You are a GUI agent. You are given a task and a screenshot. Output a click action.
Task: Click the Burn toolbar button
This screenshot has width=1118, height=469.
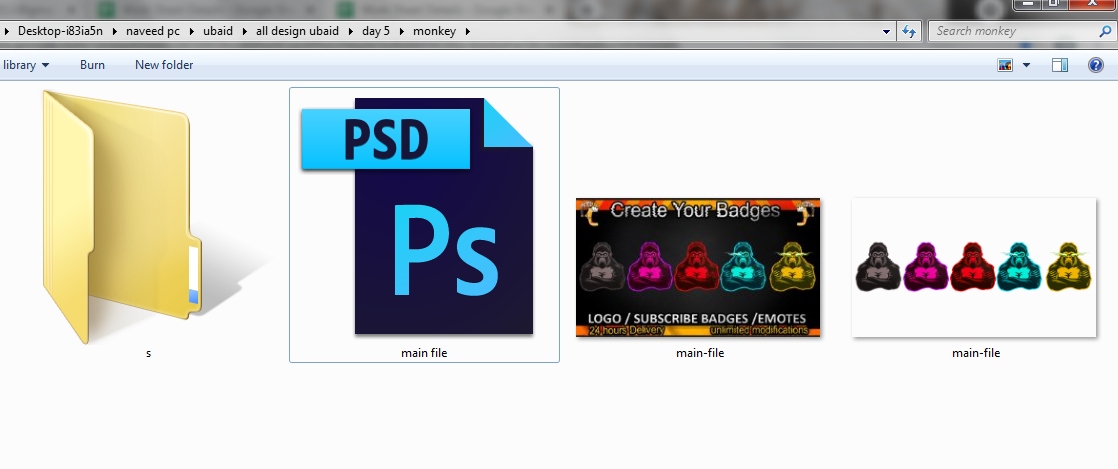92,65
